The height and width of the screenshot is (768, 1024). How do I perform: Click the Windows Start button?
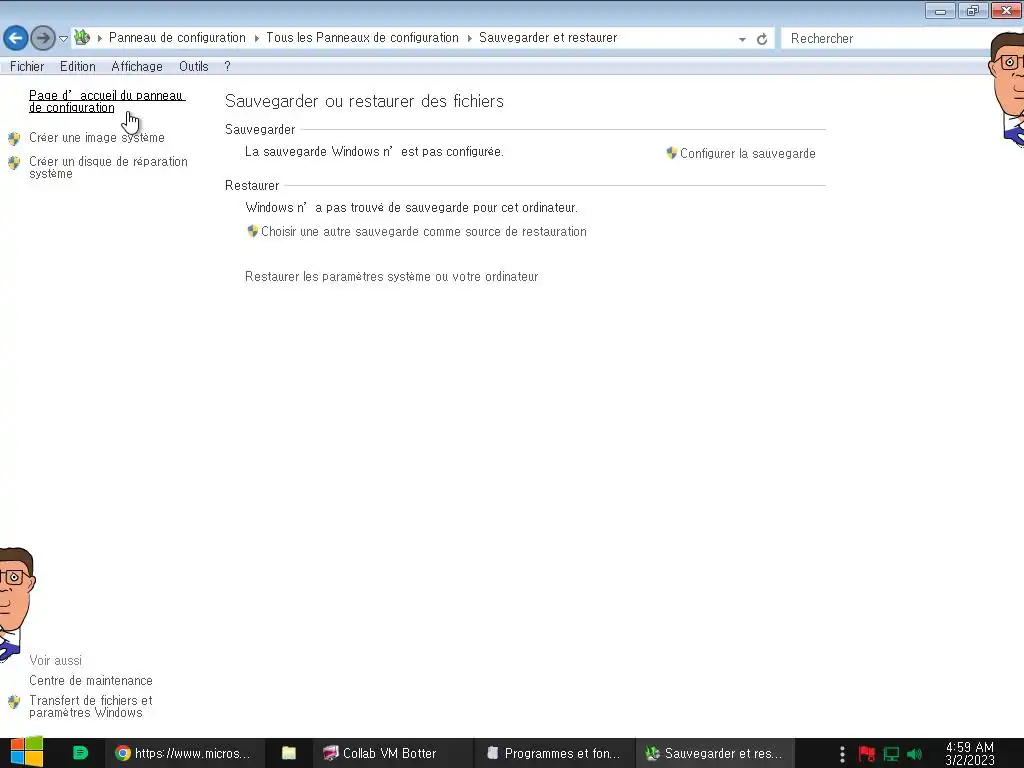point(26,752)
